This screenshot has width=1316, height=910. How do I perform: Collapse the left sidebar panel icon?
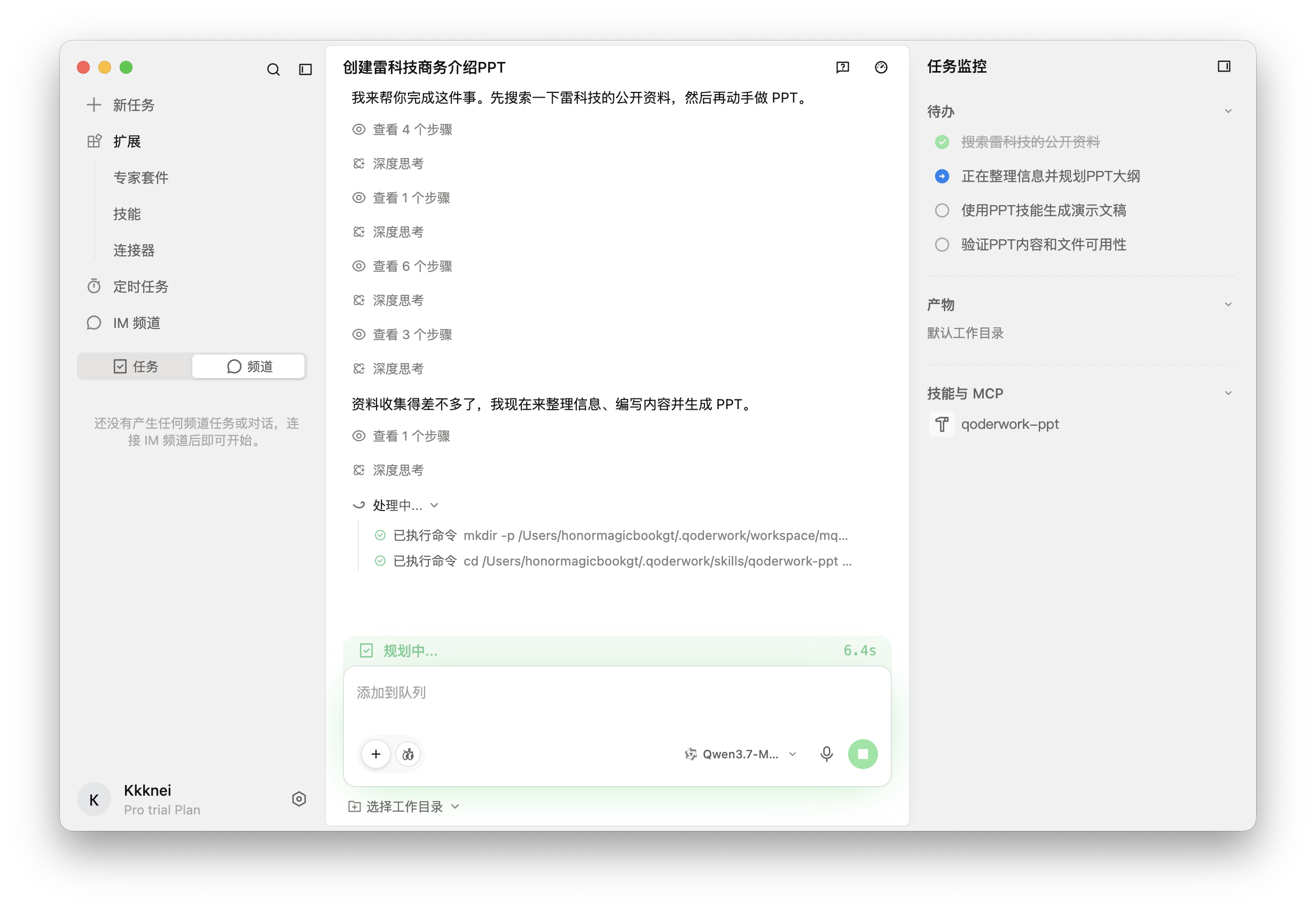tap(305, 69)
